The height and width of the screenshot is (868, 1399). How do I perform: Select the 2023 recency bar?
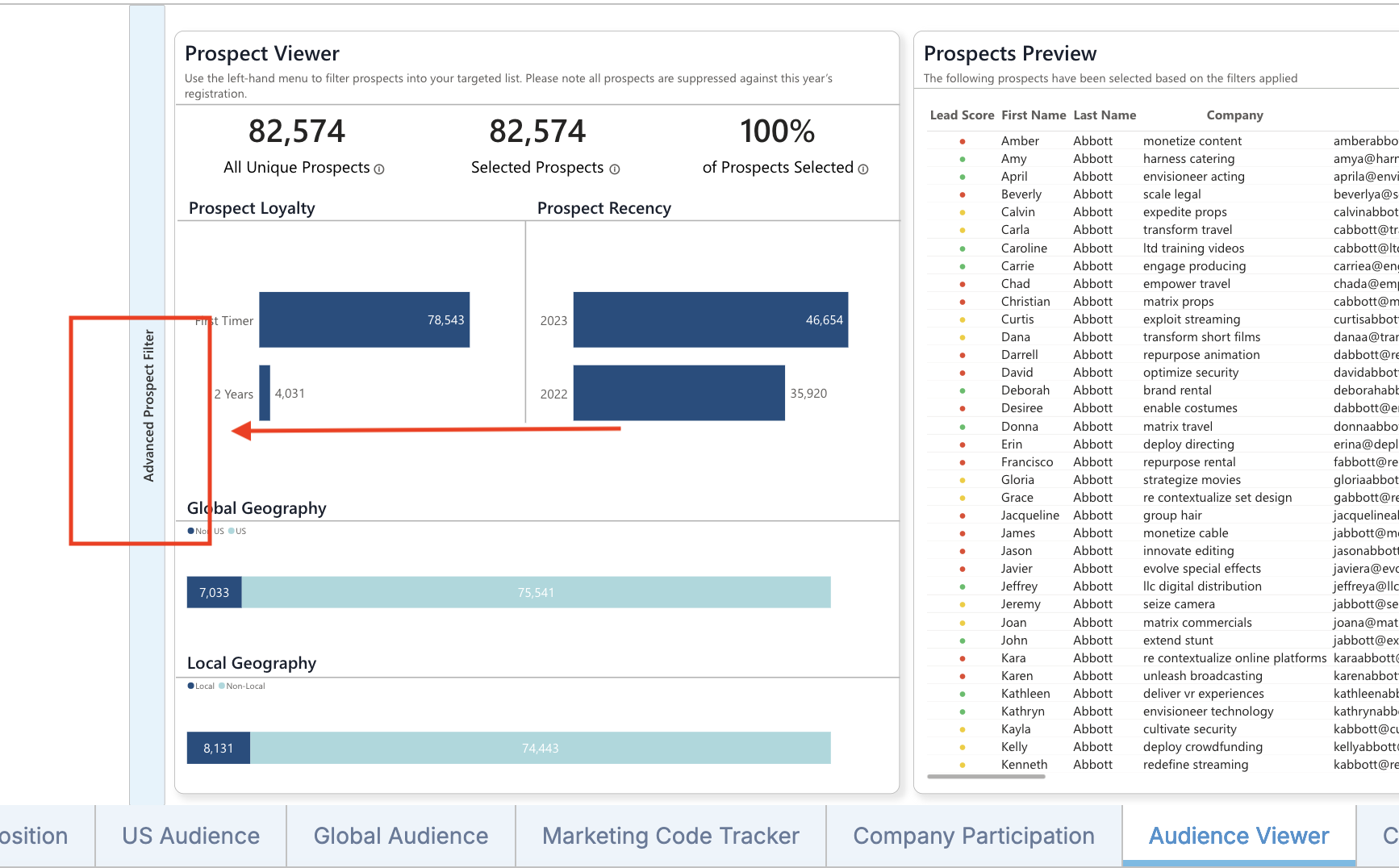point(710,320)
